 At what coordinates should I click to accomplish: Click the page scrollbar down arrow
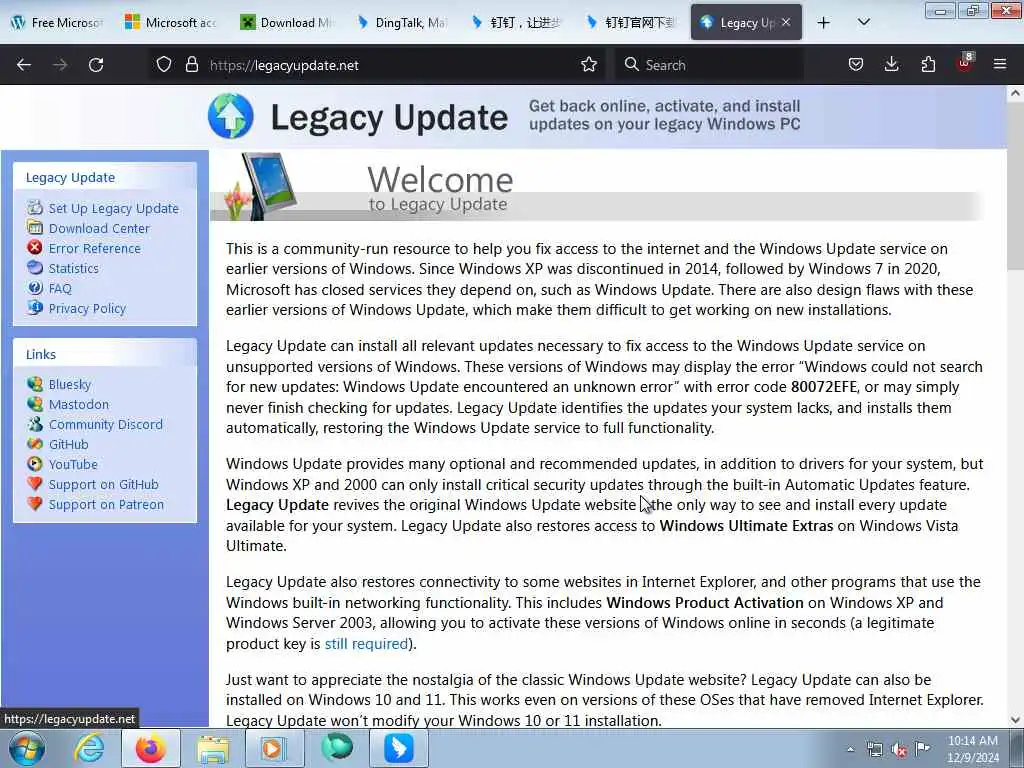tap(1016, 720)
